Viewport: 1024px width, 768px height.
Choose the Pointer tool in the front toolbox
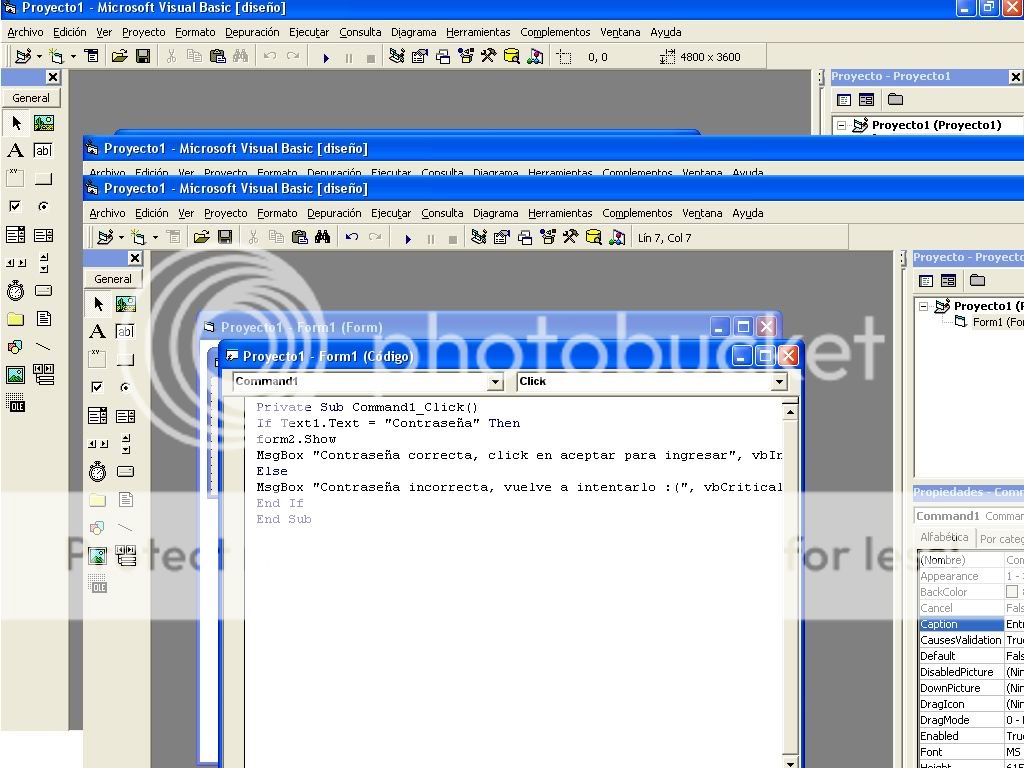pos(97,304)
